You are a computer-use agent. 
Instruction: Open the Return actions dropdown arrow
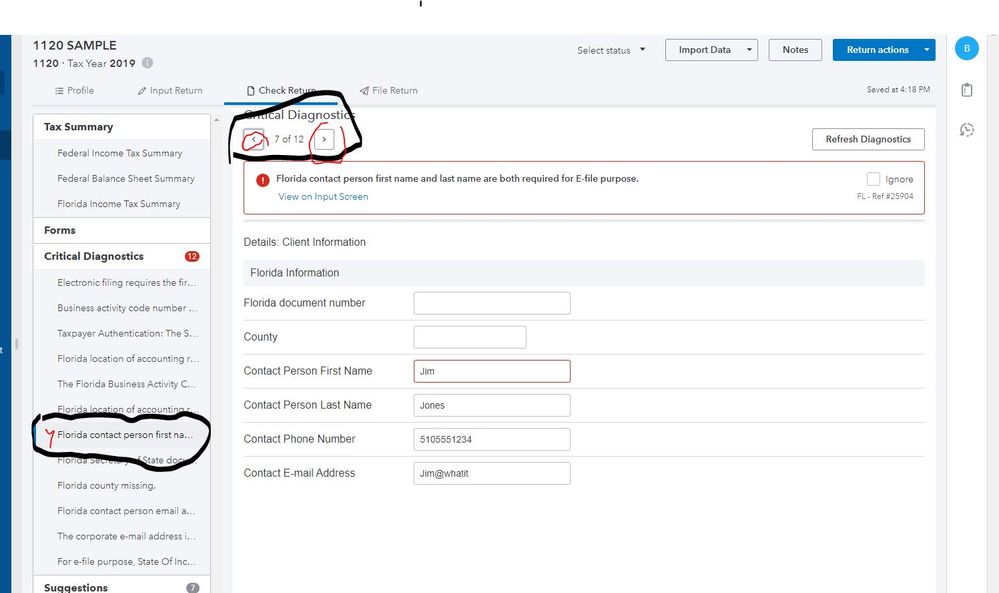[928, 50]
